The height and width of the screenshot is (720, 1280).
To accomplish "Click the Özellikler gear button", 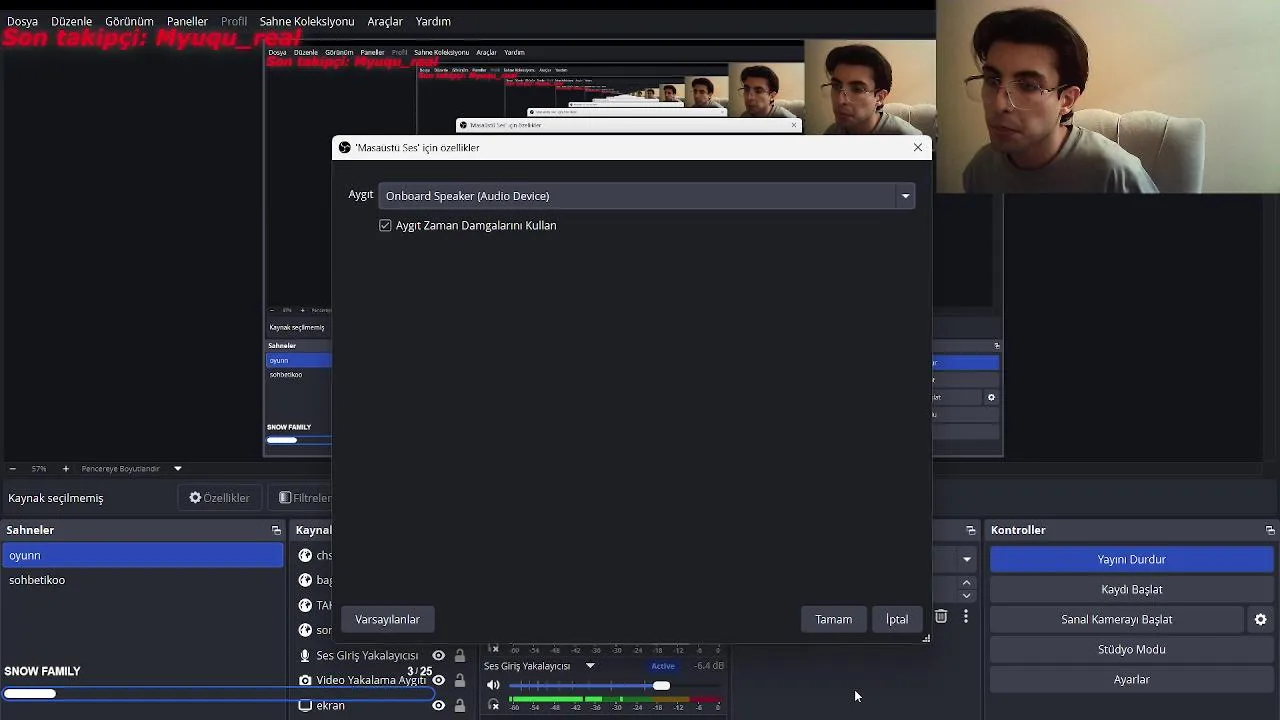I will point(219,498).
